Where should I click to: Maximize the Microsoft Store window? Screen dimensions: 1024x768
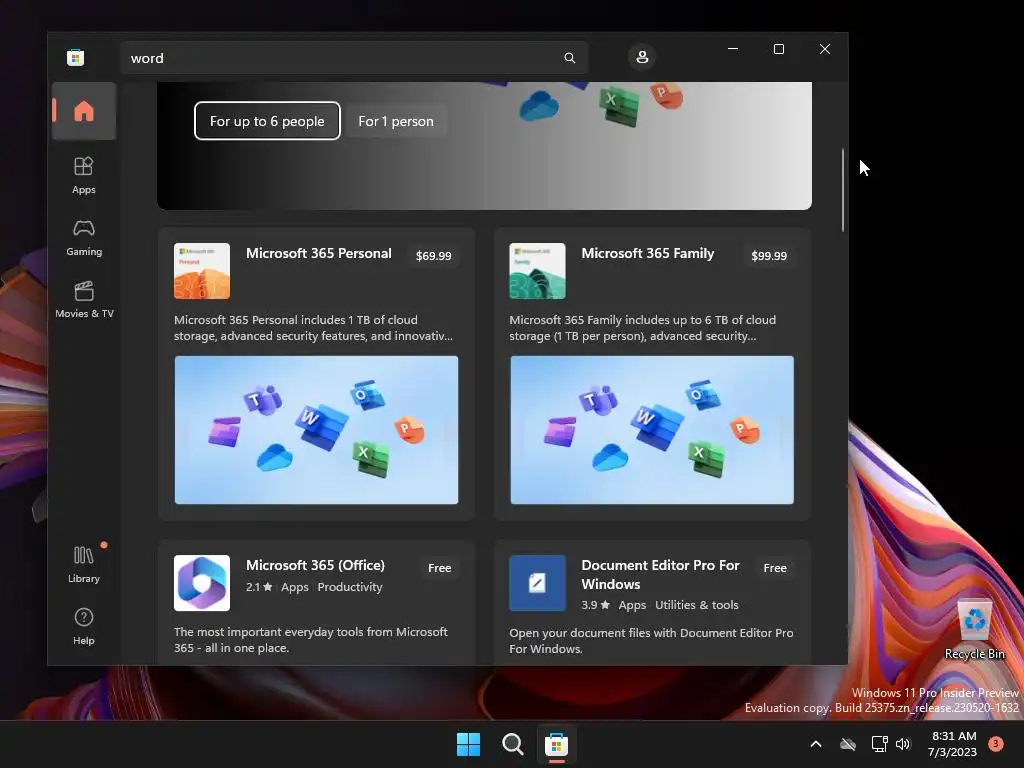778,49
